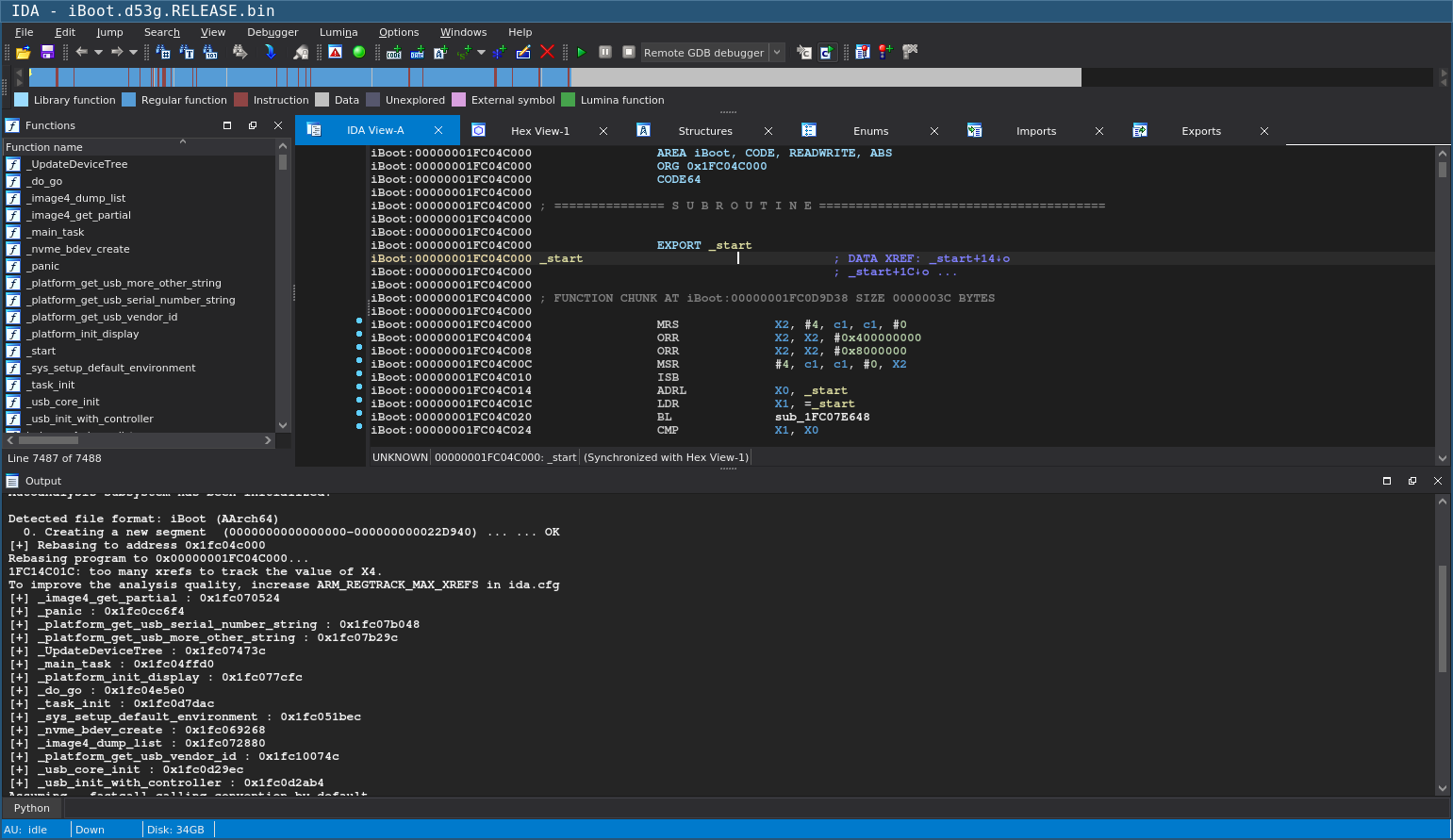Image resolution: width=1453 pixels, height=840 pixels.
Task: Open the backward jump history dropdown
Action: (x=98, y=53)
